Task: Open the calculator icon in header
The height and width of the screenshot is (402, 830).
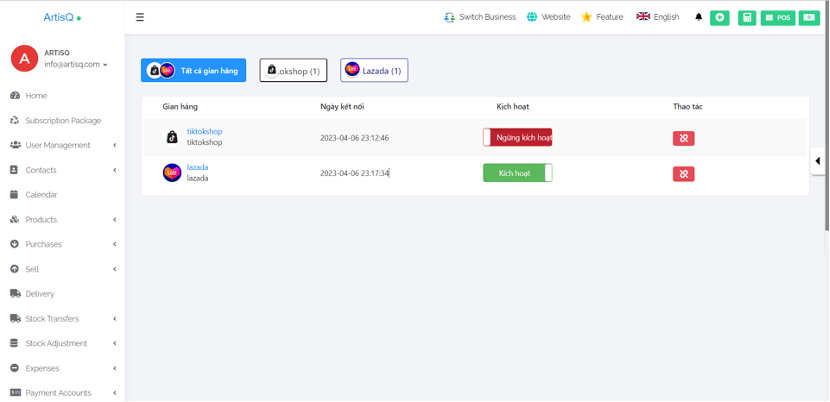Action: pos(747,17)
